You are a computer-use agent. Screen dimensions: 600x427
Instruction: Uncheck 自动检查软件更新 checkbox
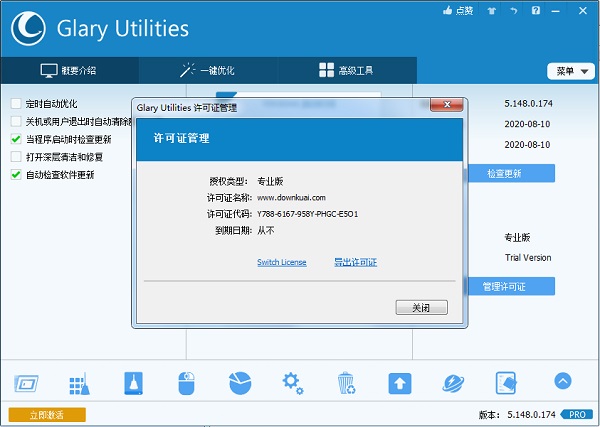click(16, 175)
